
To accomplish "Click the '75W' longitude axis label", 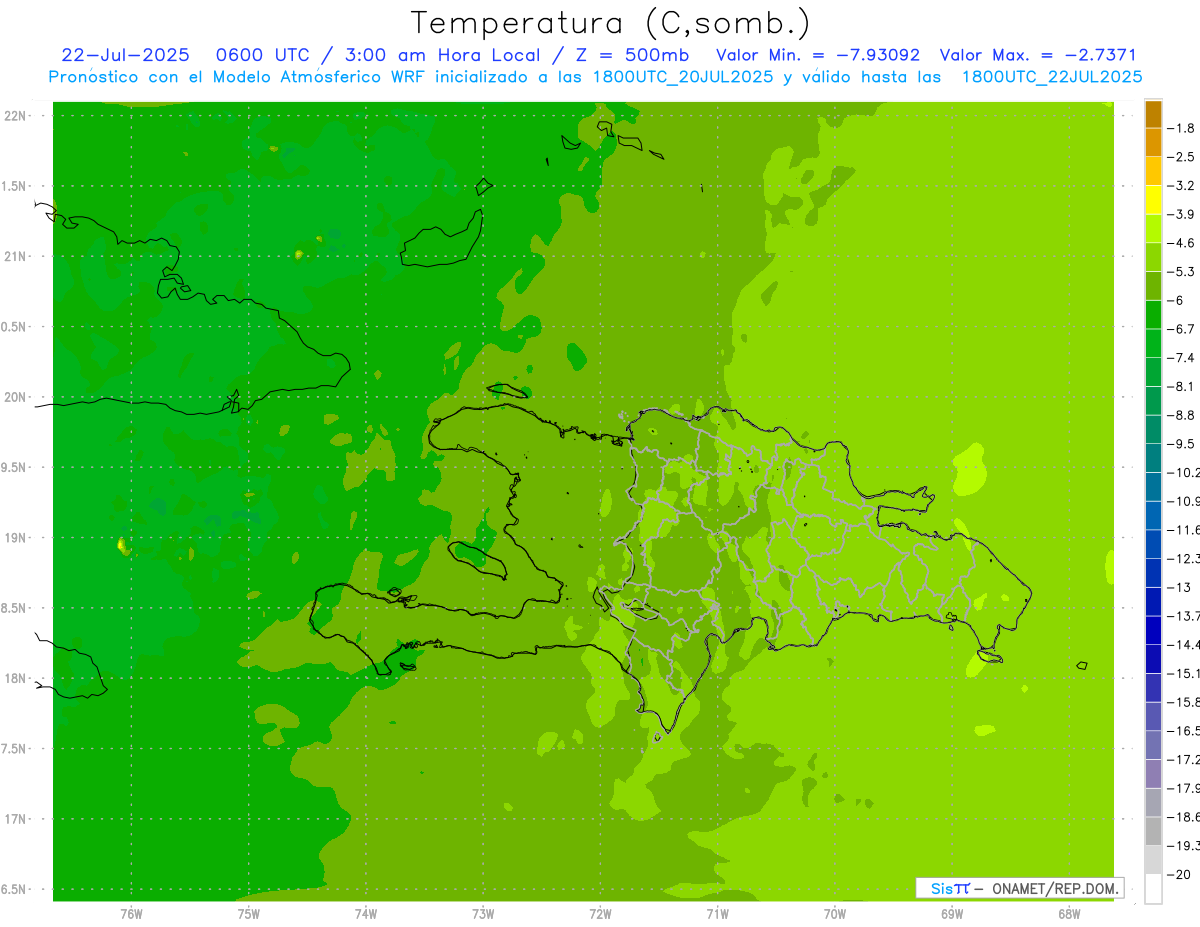I will click(x=249, y=914).
